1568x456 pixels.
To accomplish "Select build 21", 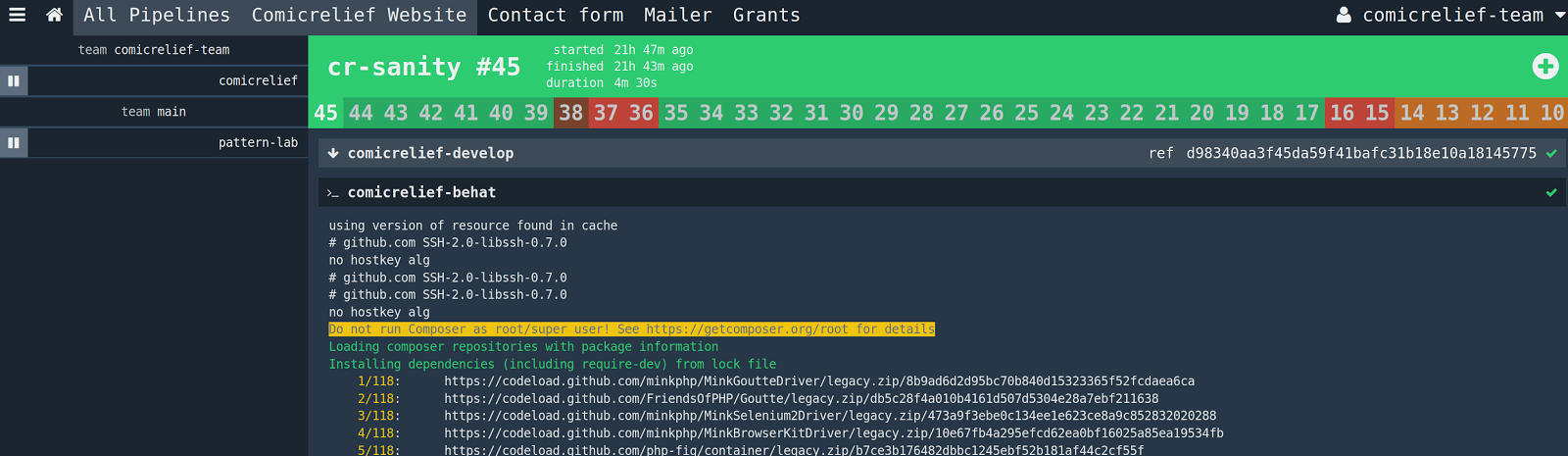I will pos(1167,113).
